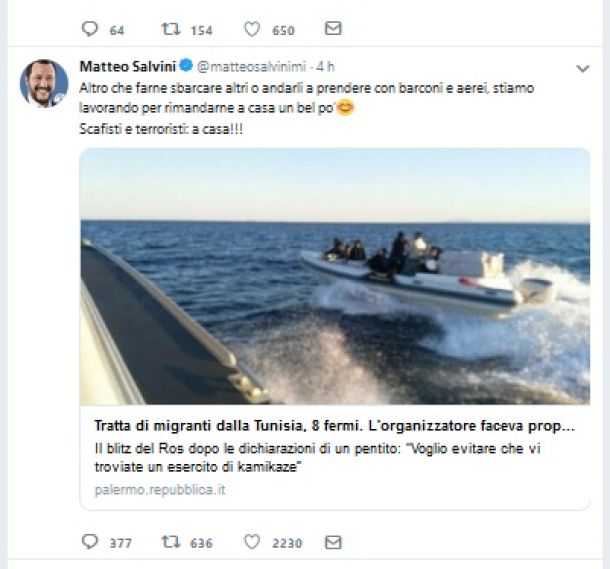Image resolution: width=610 pixels, height=569 pixels.
Task: Click envelope icon beside 650 likes
Action: tap(333, 29)
